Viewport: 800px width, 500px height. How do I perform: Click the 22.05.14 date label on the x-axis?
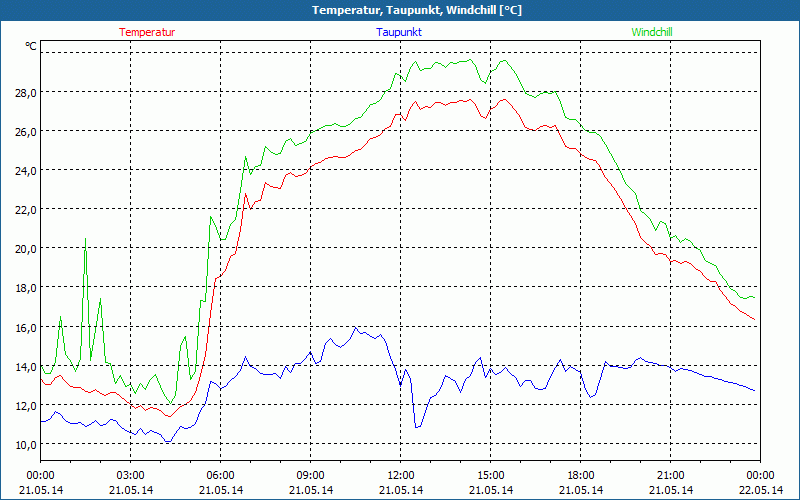coord(761,490)
